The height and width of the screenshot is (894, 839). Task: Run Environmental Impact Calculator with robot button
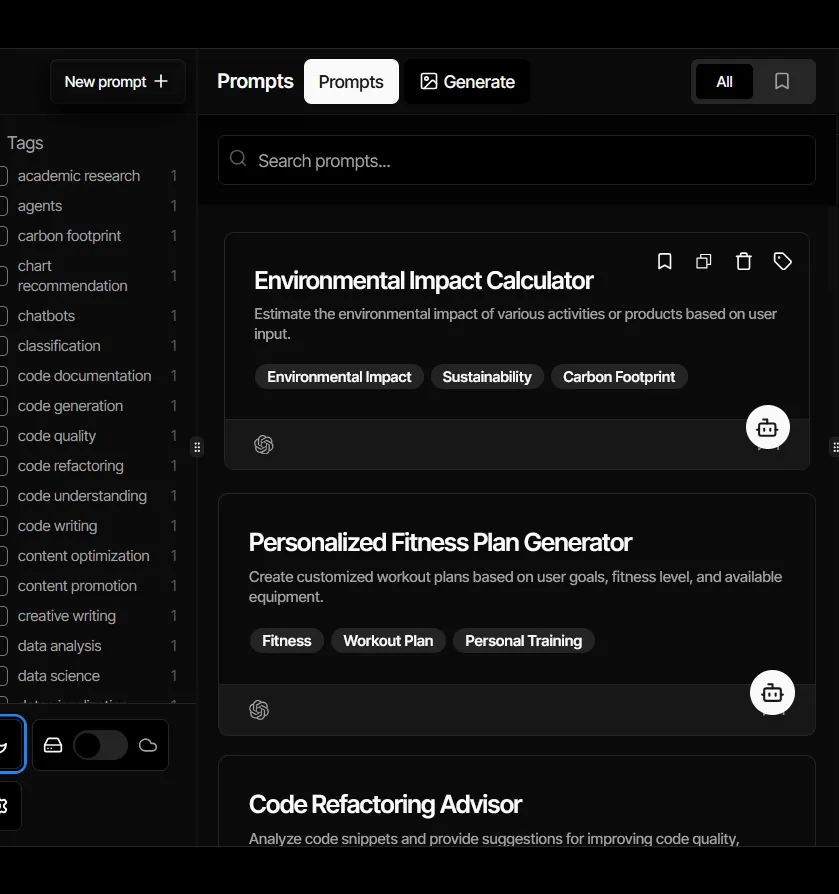[767, 427]
